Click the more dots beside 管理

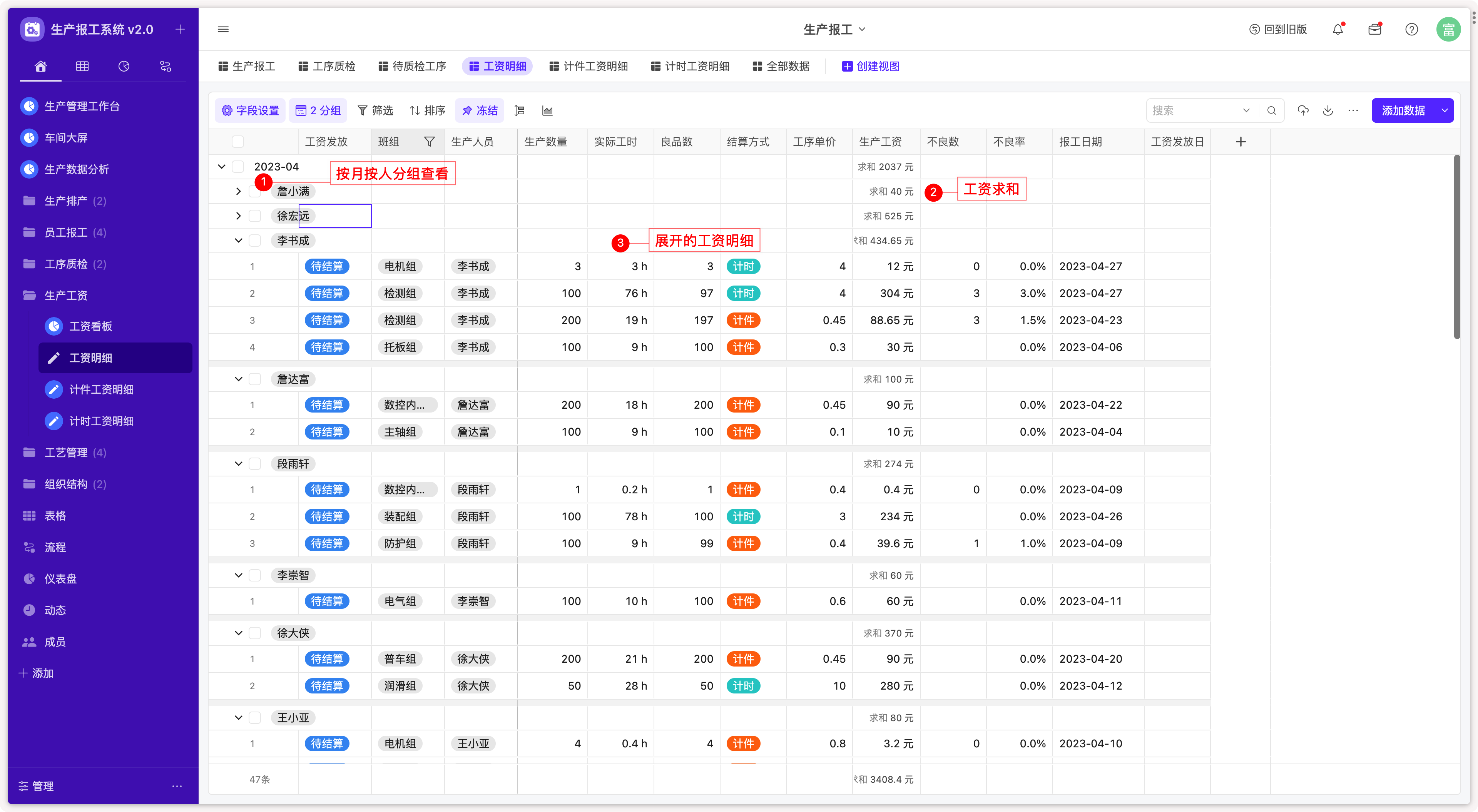coord(177,786)
